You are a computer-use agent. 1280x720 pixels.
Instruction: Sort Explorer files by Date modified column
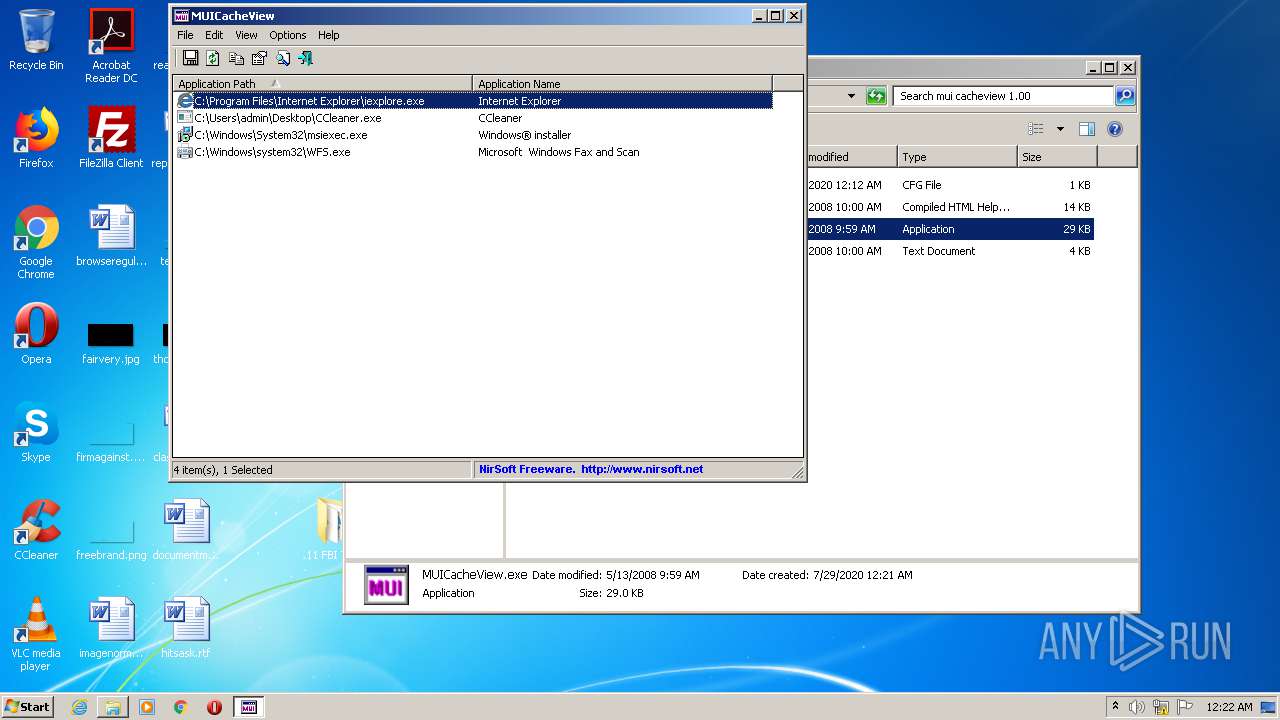[851, 157]
